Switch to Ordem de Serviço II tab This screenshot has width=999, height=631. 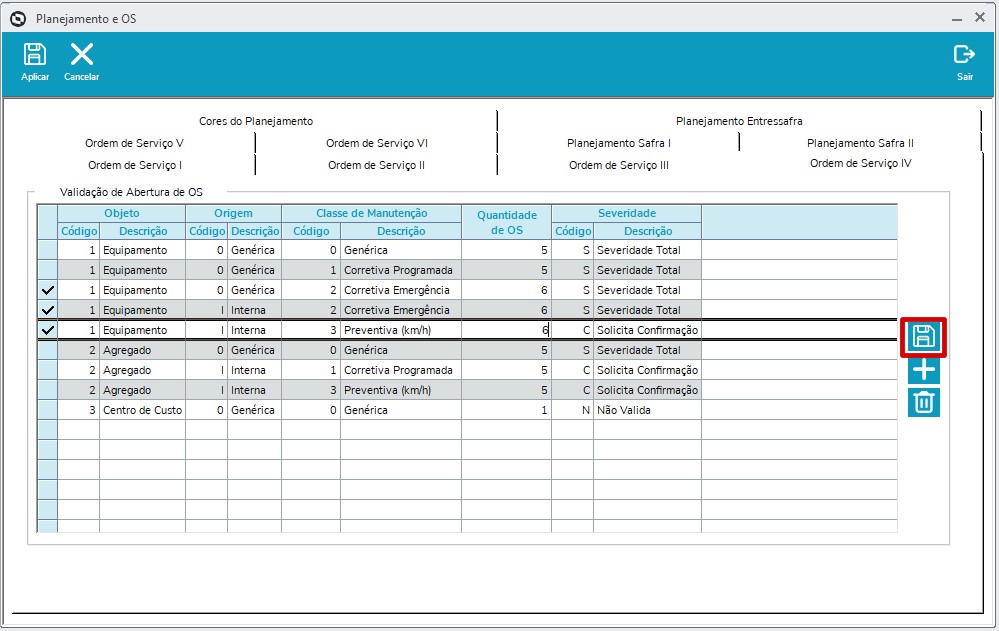pos(376,165)
